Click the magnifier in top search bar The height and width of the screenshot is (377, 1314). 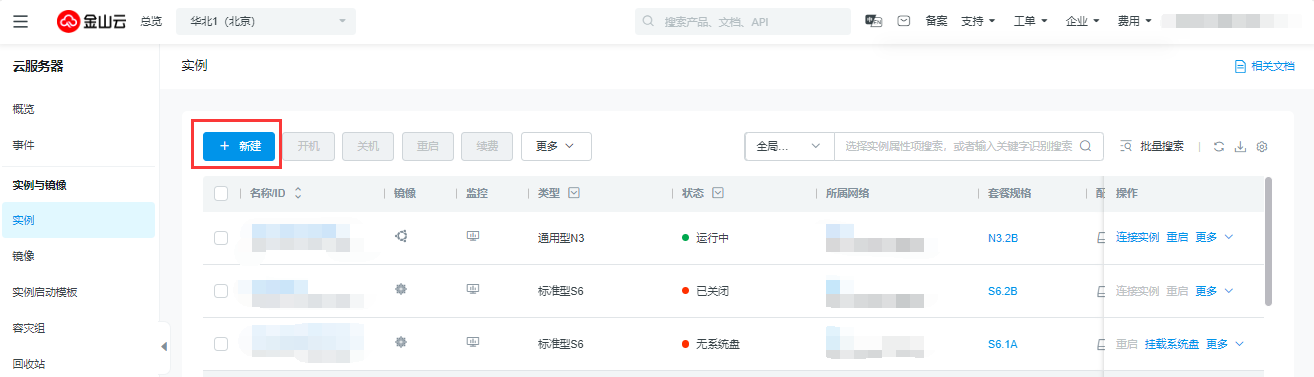(648, 21)
